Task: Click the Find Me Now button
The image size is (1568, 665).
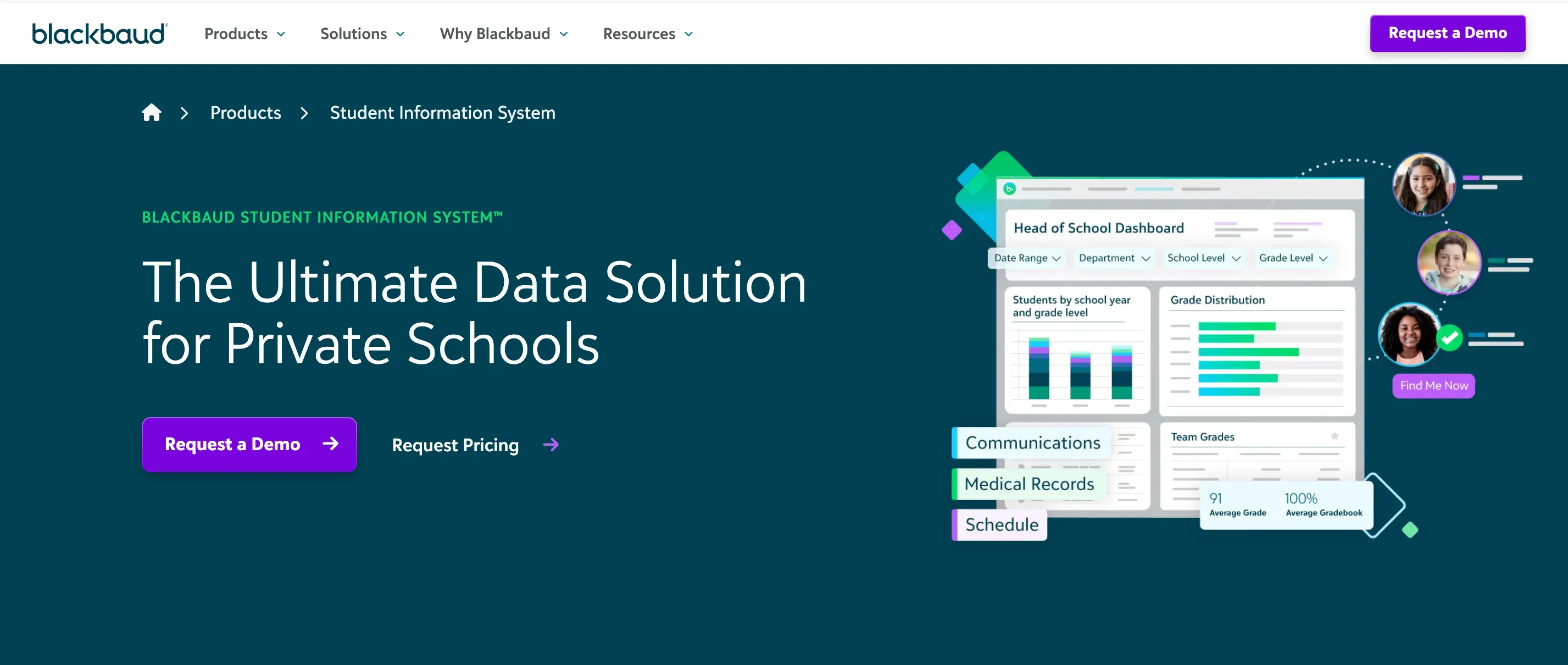Action: point(1433,385)
